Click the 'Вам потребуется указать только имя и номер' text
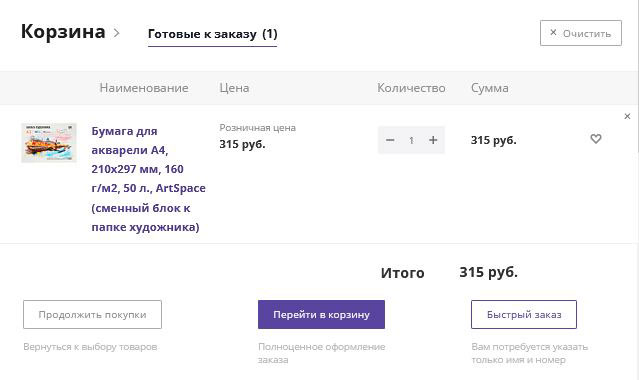Screen dimensions: 639x380 click(529, 353)
